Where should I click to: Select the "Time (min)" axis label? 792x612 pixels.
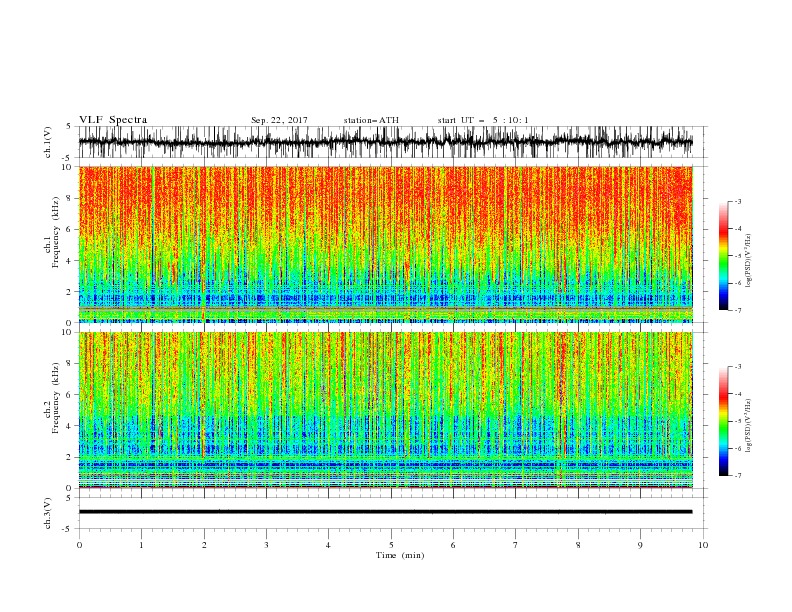[400, 555]
